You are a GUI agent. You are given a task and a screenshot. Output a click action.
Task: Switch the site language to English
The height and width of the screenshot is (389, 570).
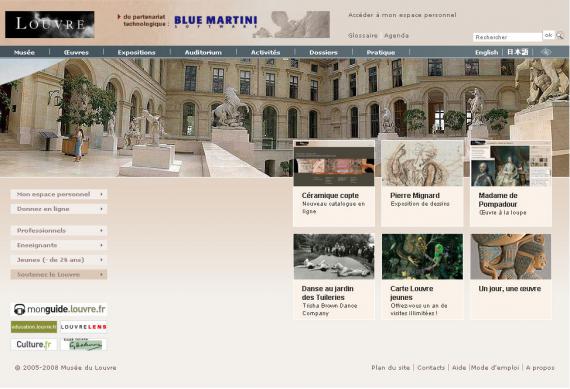click(x=486, y=52)
